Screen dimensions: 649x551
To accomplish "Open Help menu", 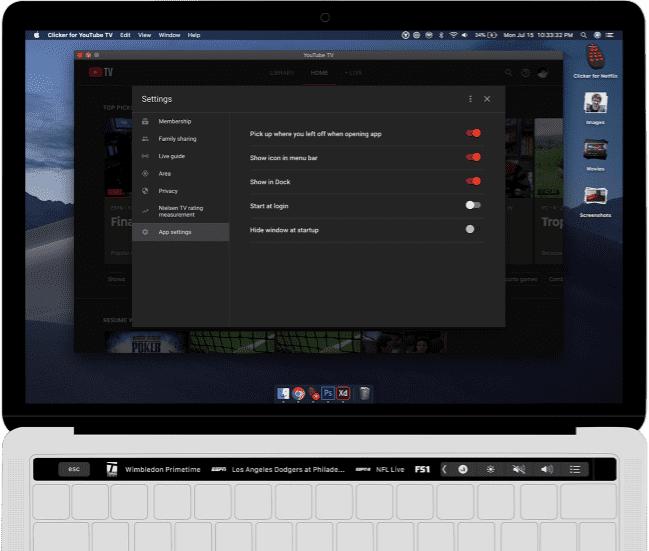I will 194,35.
